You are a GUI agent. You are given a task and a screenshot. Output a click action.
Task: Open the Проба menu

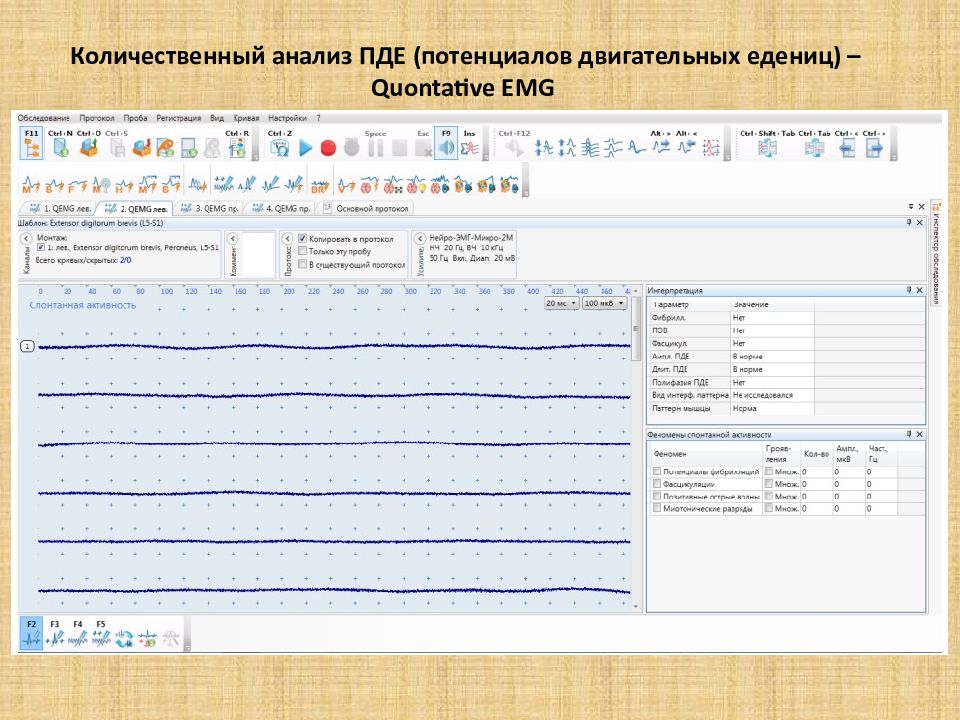(x=135, y=118)
